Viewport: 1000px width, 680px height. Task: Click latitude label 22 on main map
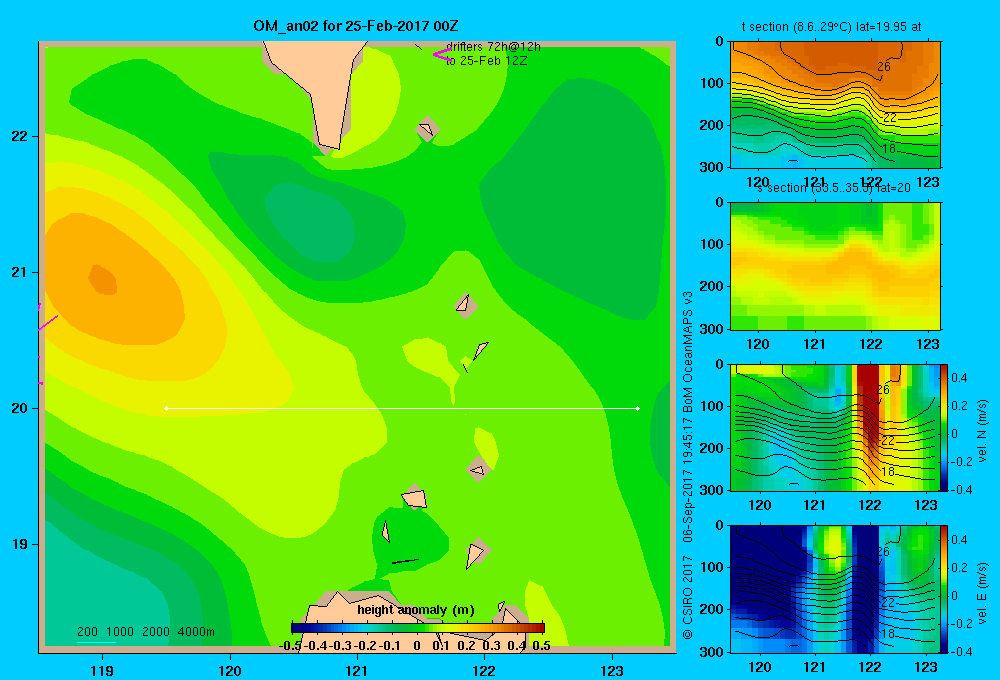(x=20, y=137)
